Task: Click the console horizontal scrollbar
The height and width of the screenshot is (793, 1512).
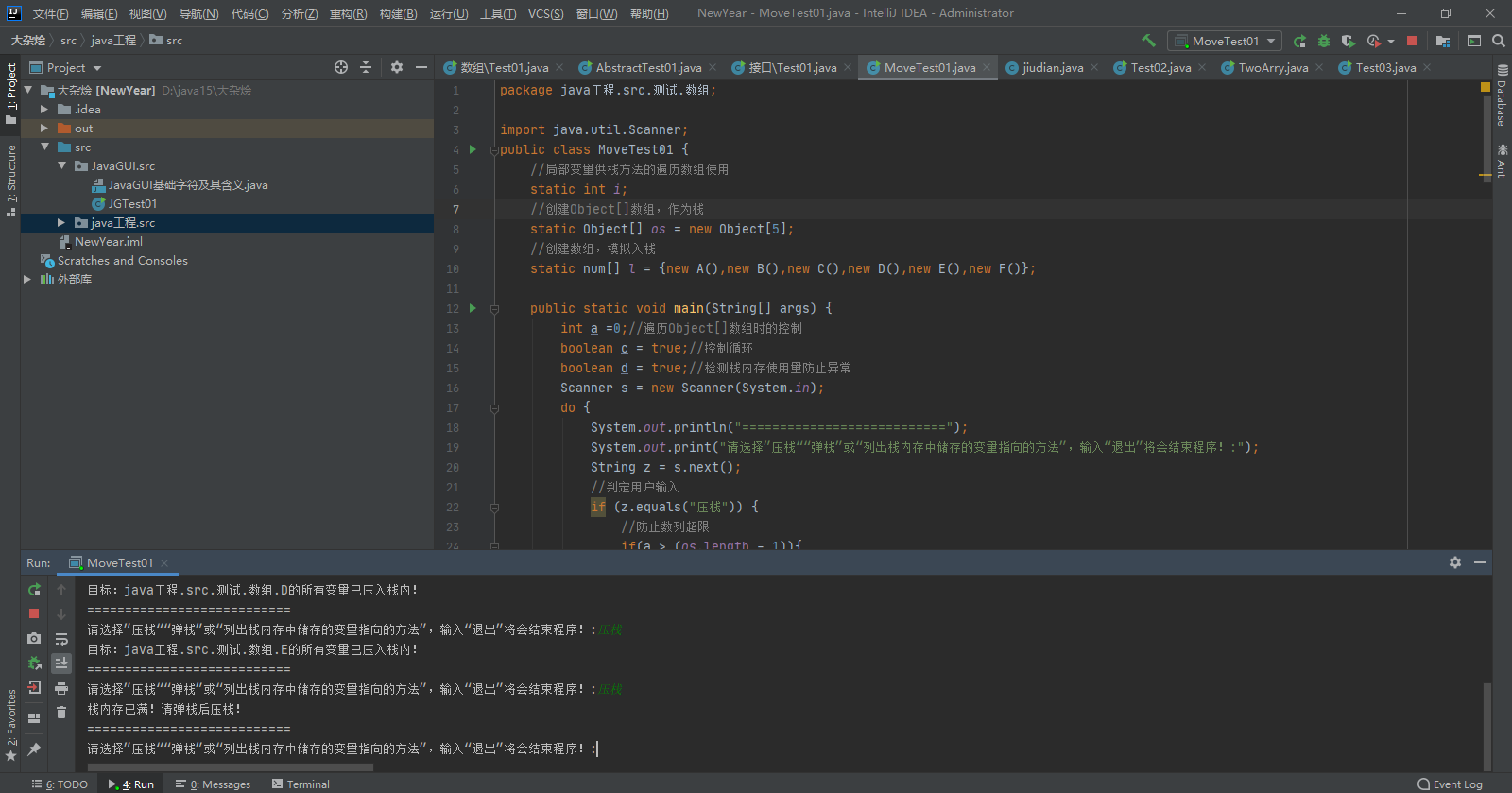Action: pyautogui.click(x=230, y=767)
